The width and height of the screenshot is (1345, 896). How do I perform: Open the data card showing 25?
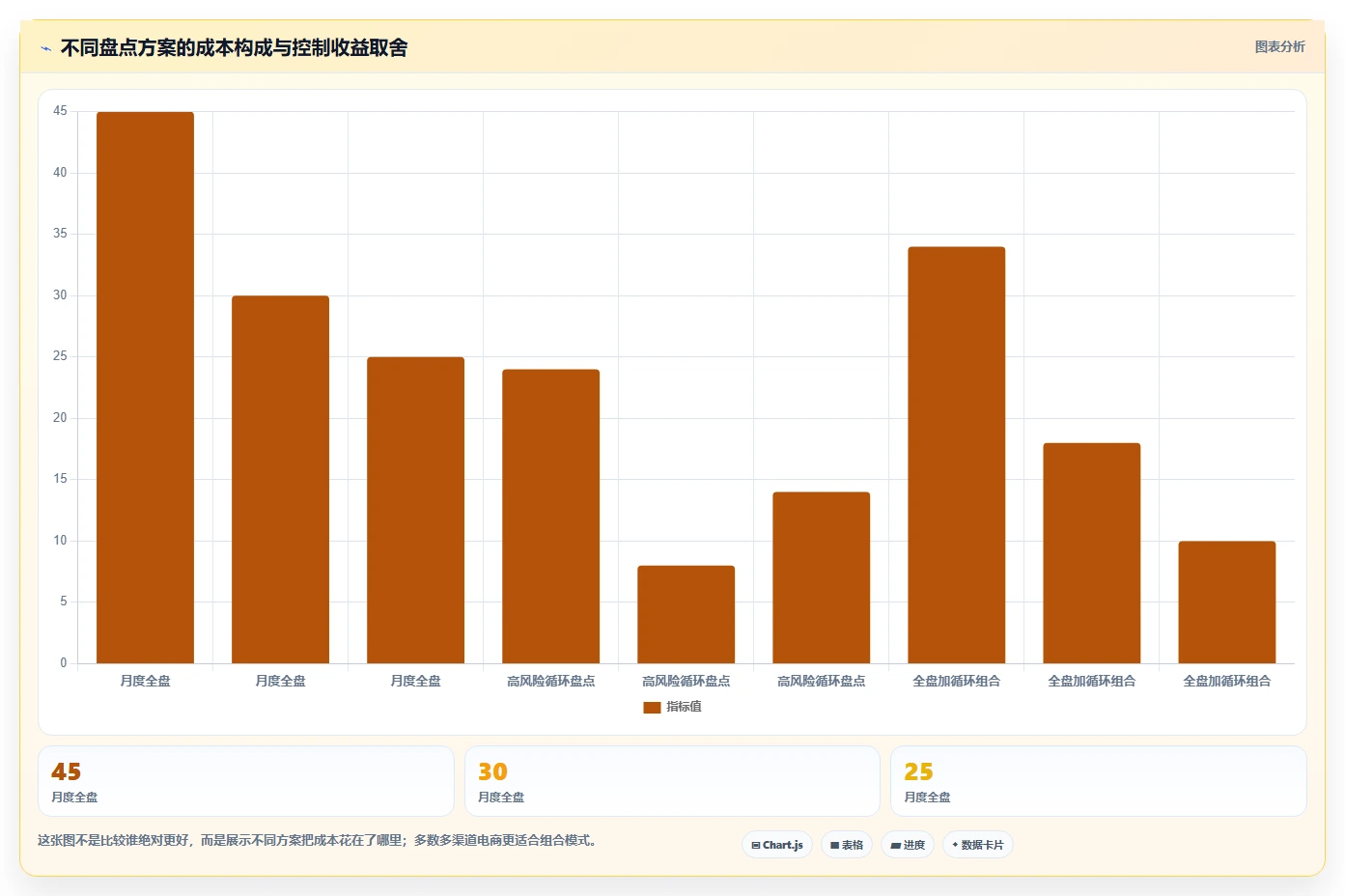click(x=1099, y=781)
